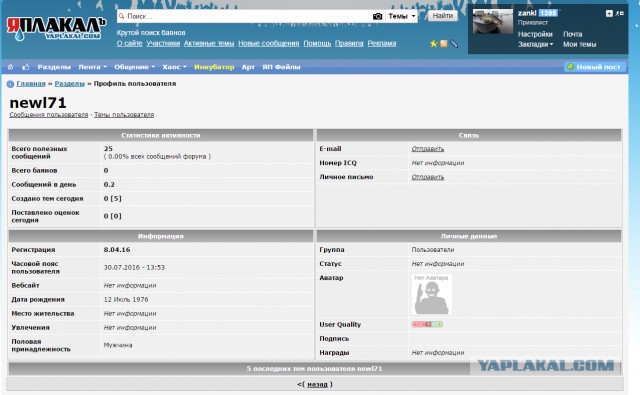The width and height of the screenshot is (640, 395).
Task: Click the paperclip icon beside RSS
Action: coord(454,43)
